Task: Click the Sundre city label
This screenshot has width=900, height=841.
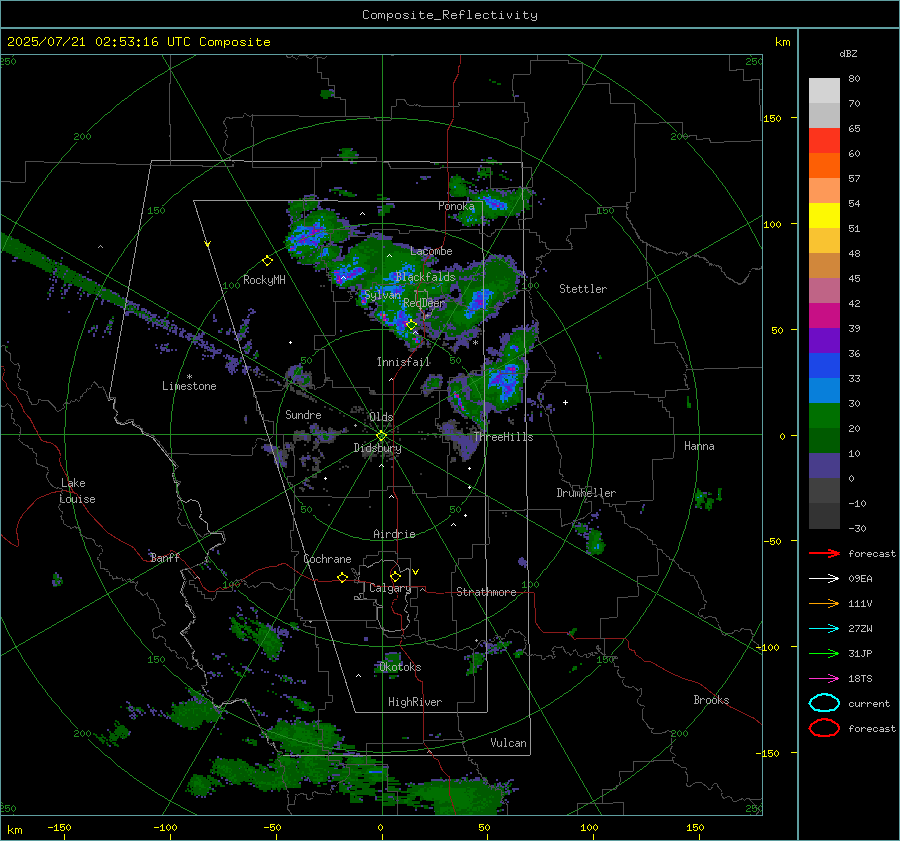Action: coord(303,415)
